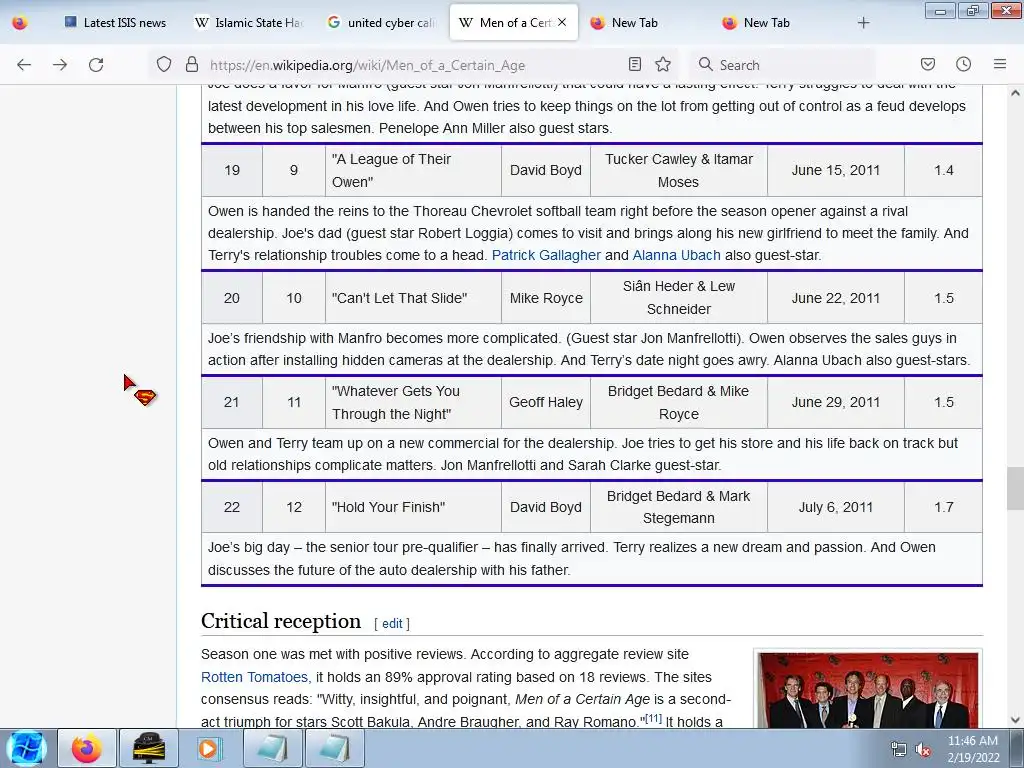The height and width of the screenshot is (768, 1024).
Task: Click the network tray icon
Action: [x=899, y=750]
